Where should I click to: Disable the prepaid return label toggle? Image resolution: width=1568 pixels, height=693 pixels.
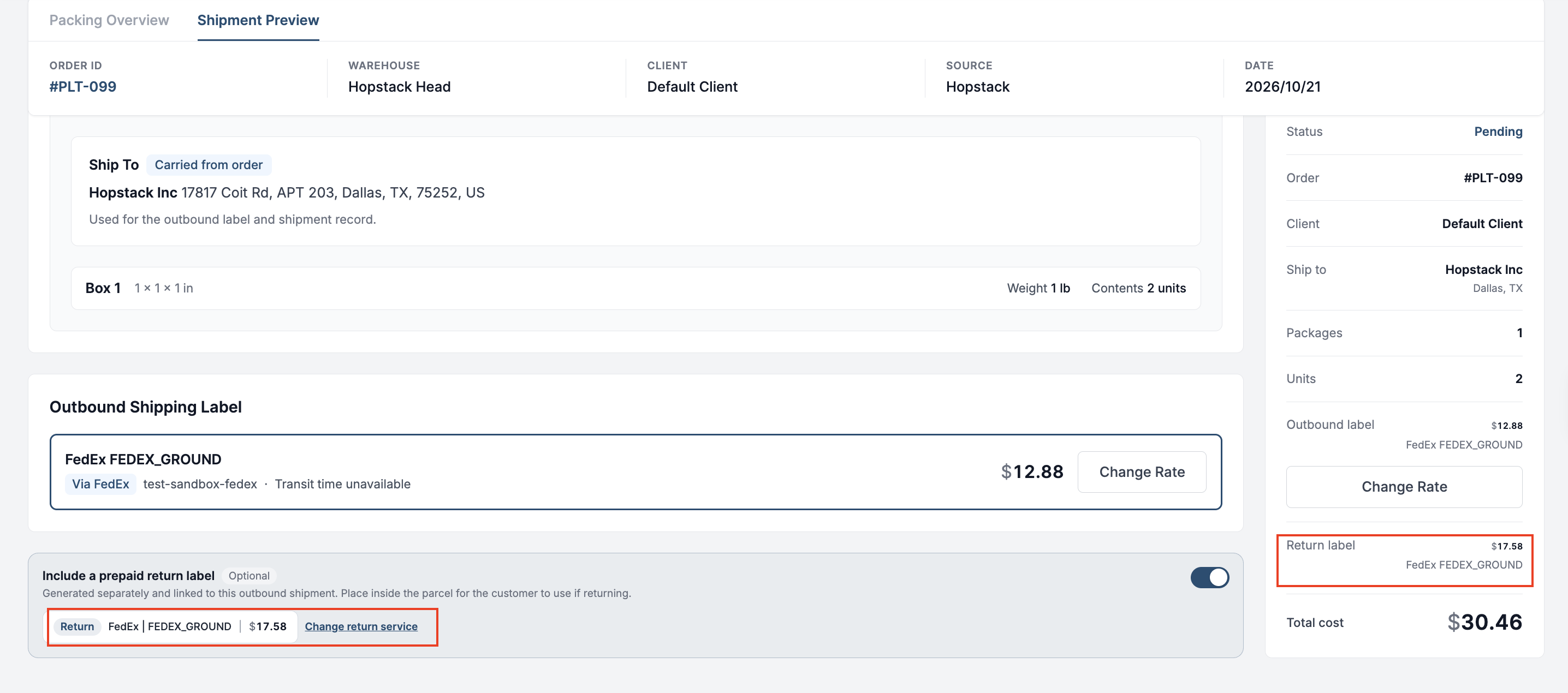(x=1209, y=577)
